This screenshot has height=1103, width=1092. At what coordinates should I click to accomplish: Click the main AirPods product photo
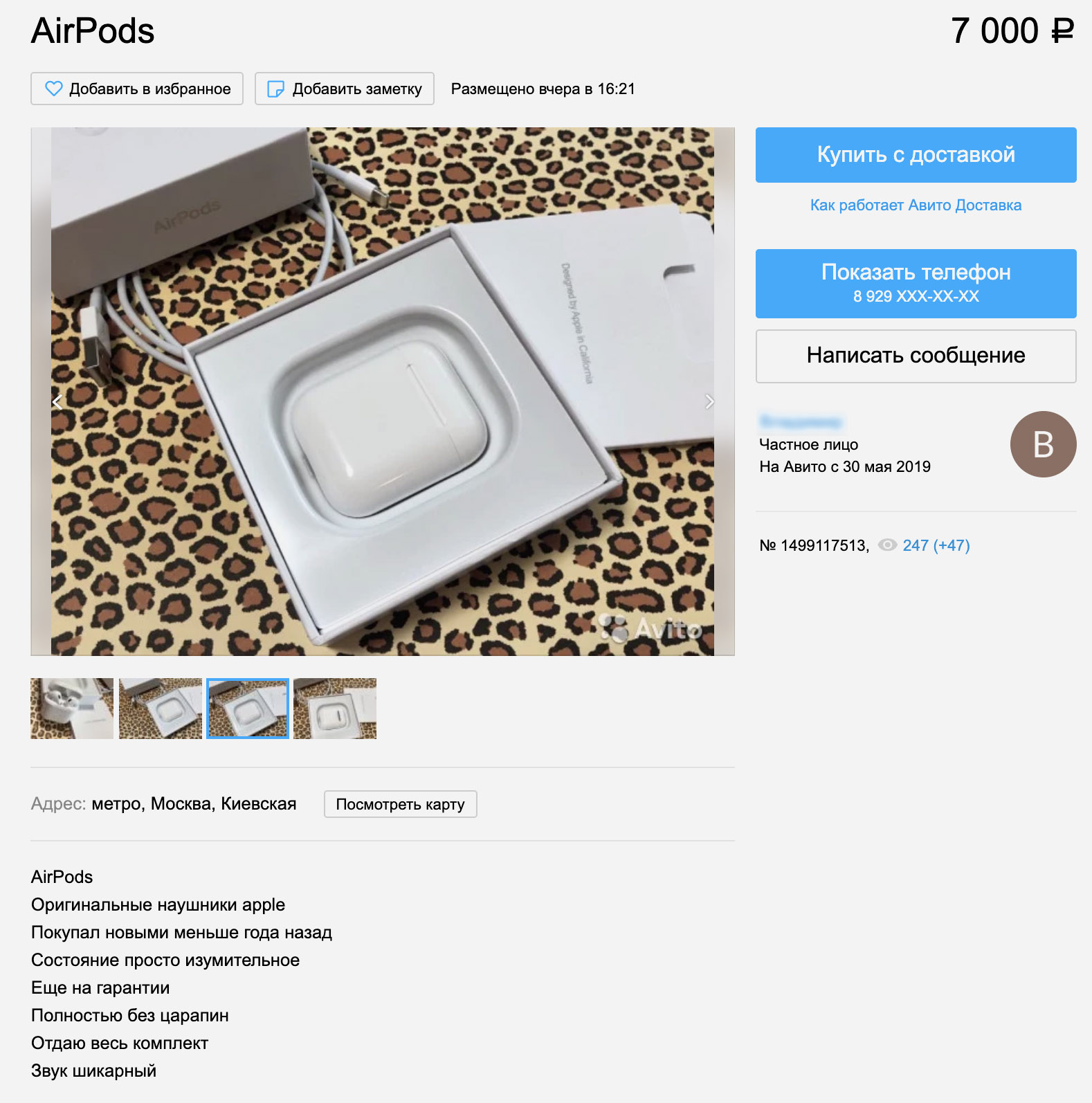(x=383, y=392)
